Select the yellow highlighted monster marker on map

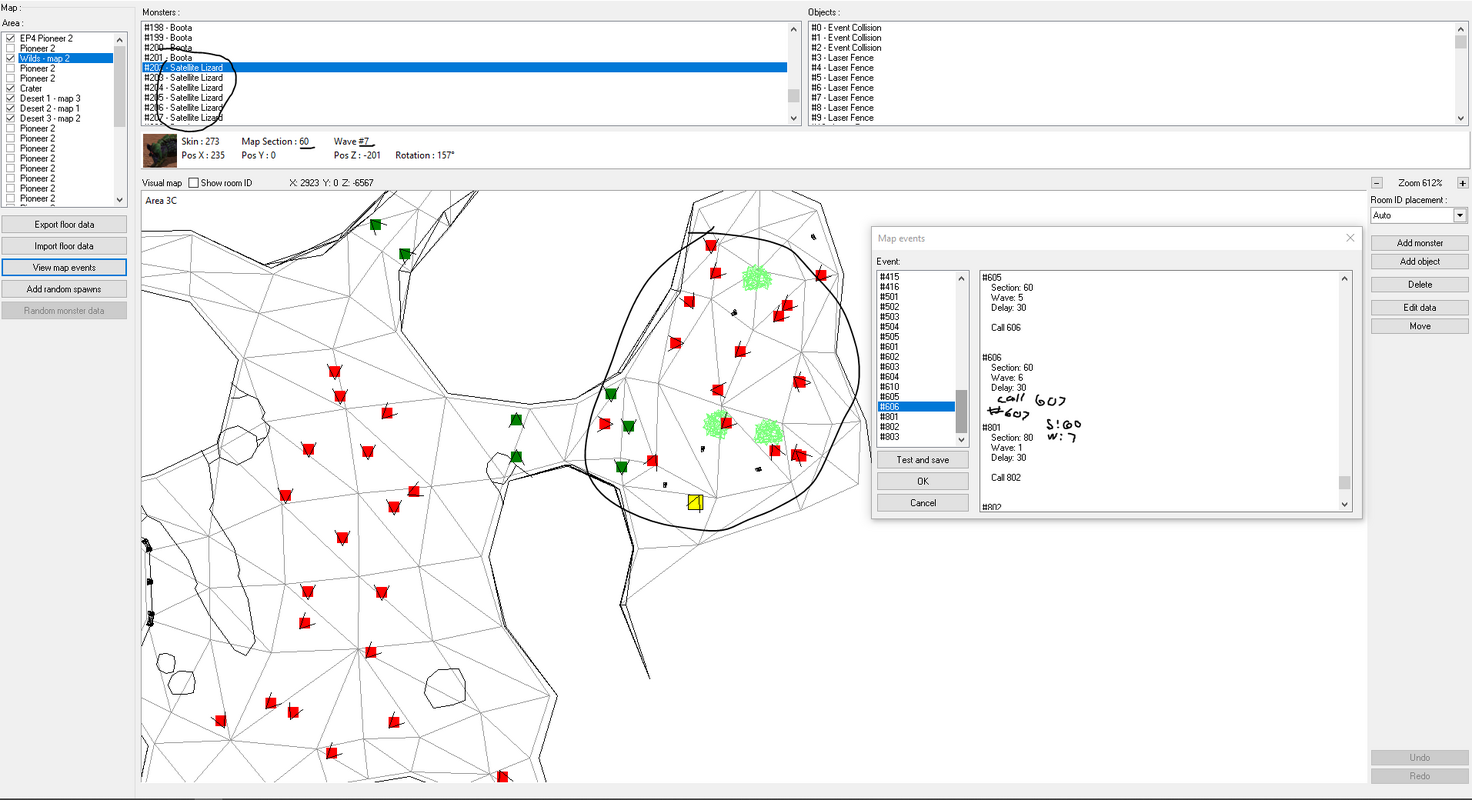[695, 502]
